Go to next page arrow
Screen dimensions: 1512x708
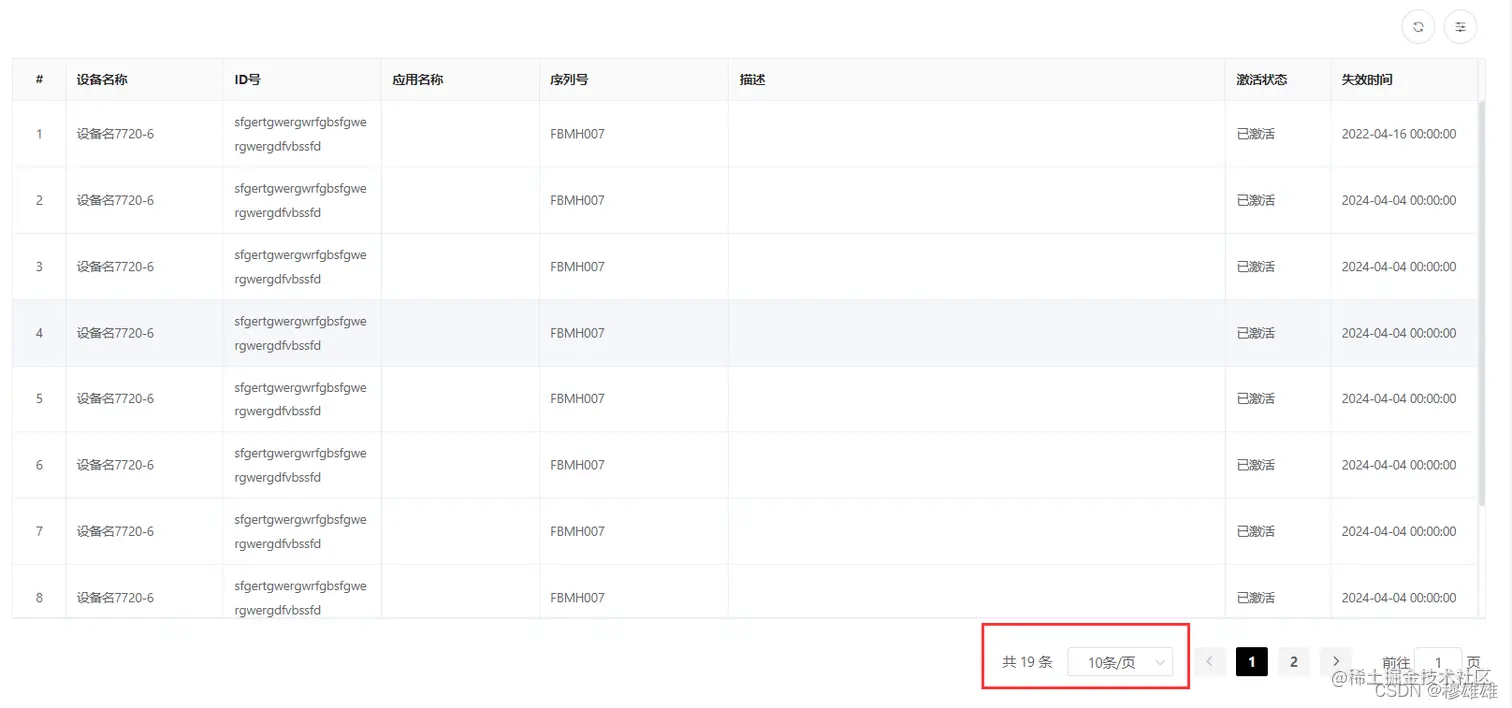click(x=1336, y=662)
